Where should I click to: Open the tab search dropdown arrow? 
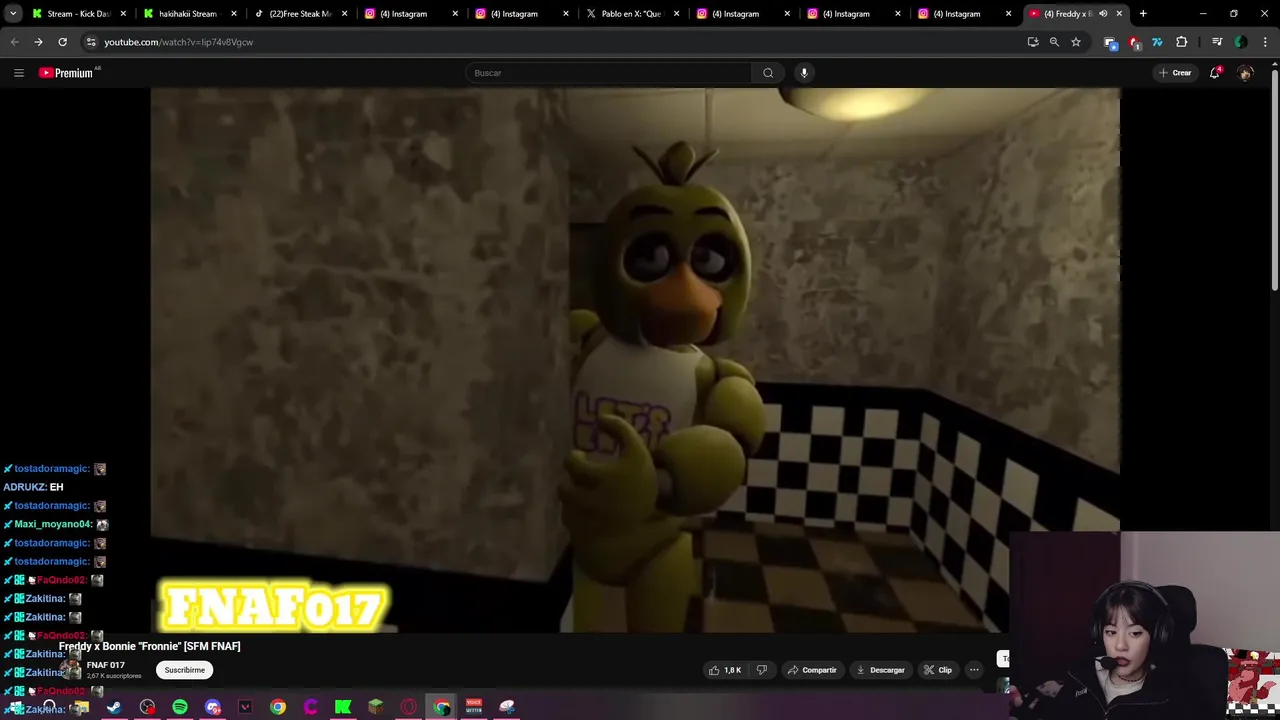[x=13, y=14]
